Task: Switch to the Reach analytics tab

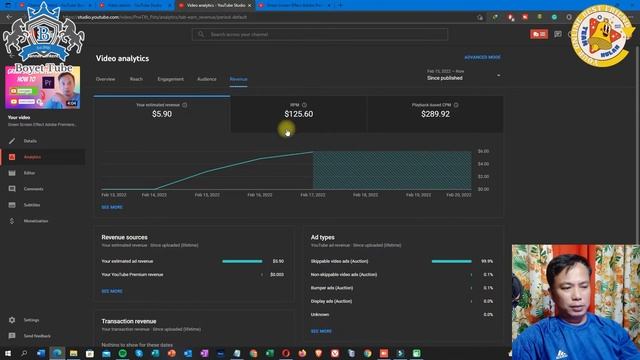Action: (136, 79)
